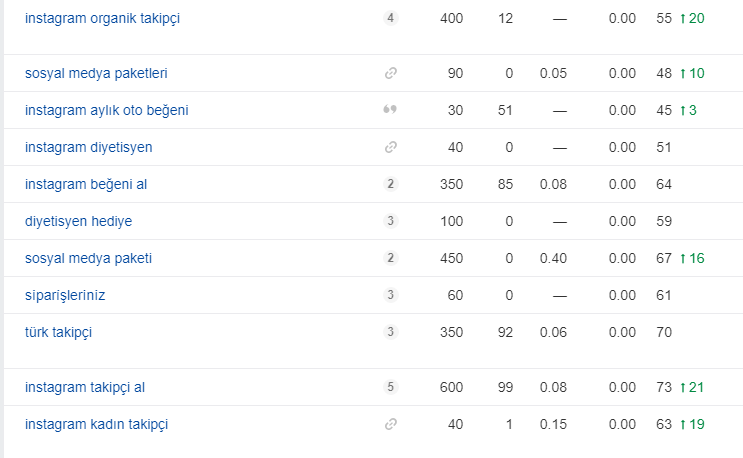Click the SERP features badge 4 for instagram organik takipçi
Viewport: 743px width, 458px height.
pos(390,18)
